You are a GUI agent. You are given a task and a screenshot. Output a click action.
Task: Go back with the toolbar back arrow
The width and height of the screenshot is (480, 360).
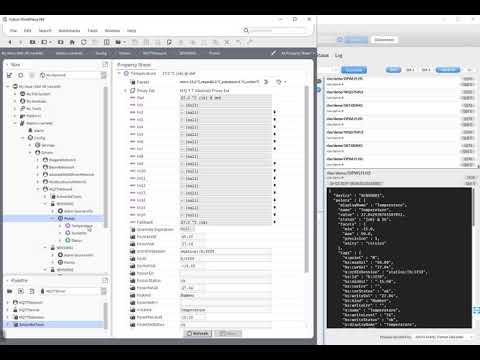pyautogui.click(x=10, y=42)
